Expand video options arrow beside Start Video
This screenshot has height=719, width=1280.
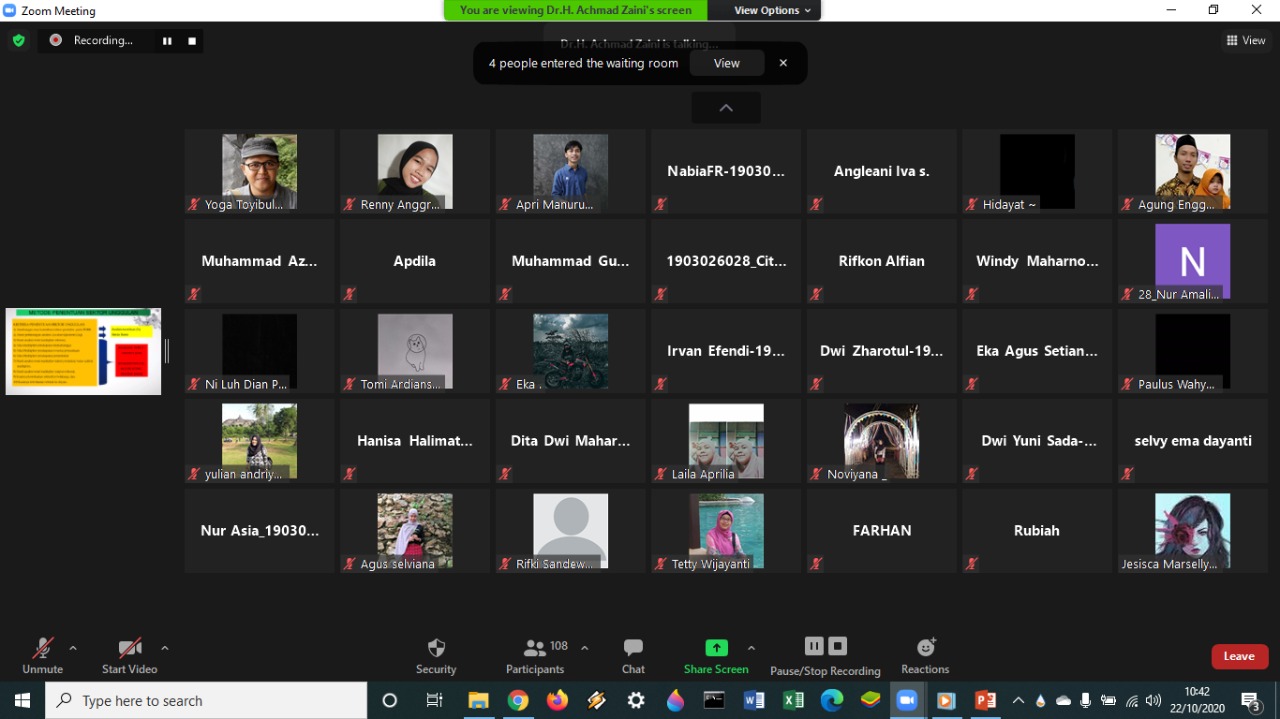point(165,648)
